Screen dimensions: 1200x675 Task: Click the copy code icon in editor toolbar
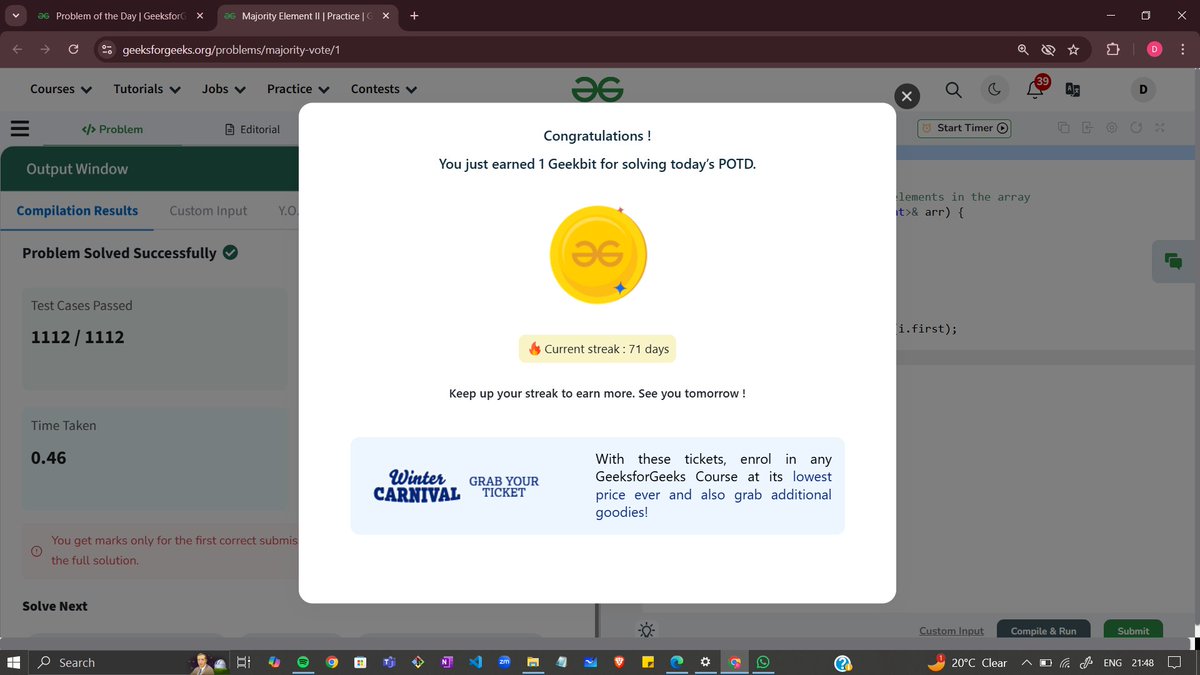[x=1063, y=128]
